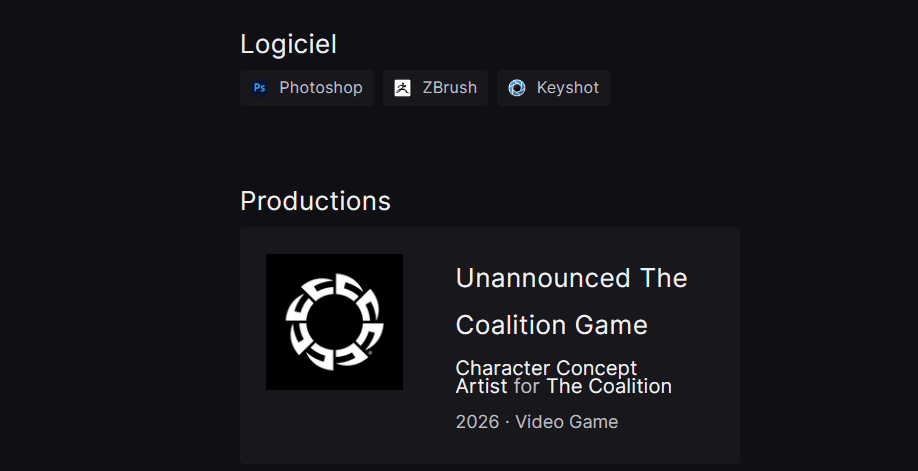Click the ZBrush logo icon
The height and width of the screenshot is (471, 918).
(x=402, y=88)
